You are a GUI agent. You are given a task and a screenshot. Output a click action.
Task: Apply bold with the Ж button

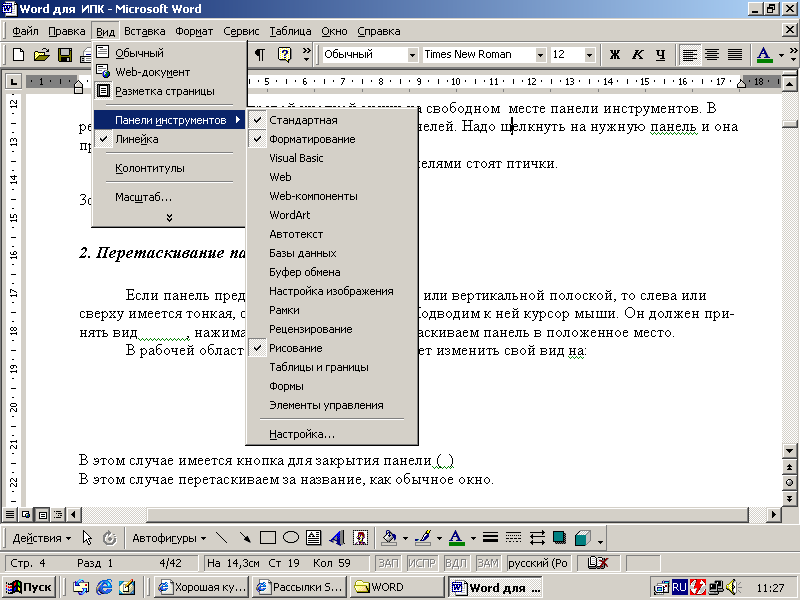point(615,54)
